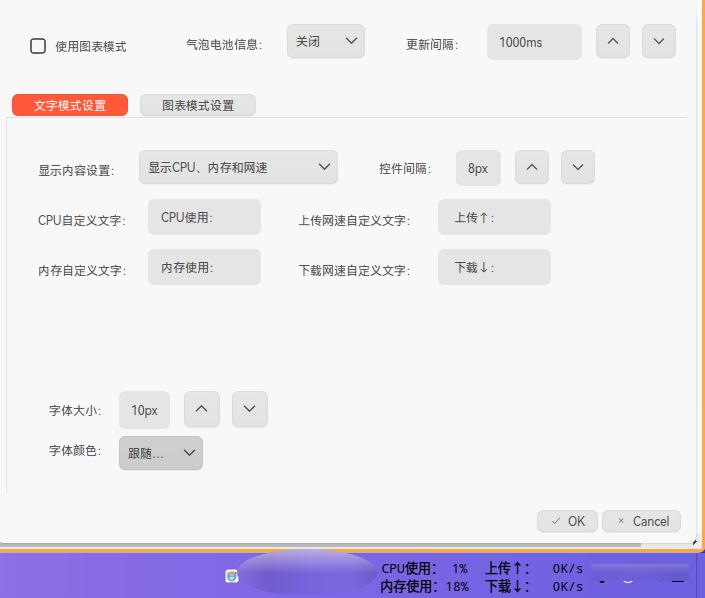Click the 显示内容设置 label
The height and width of the screenshot is (598, 705).
(x=76, y=171)
